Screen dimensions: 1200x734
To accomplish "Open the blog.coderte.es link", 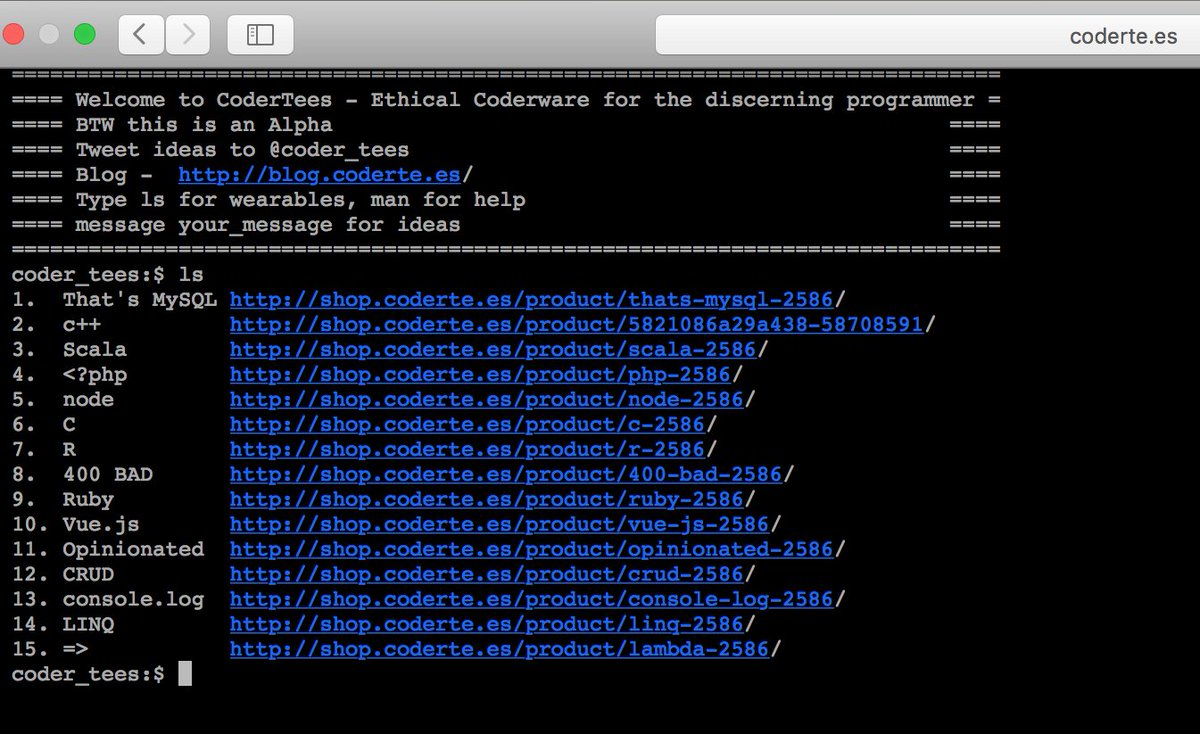I will 319,175.
